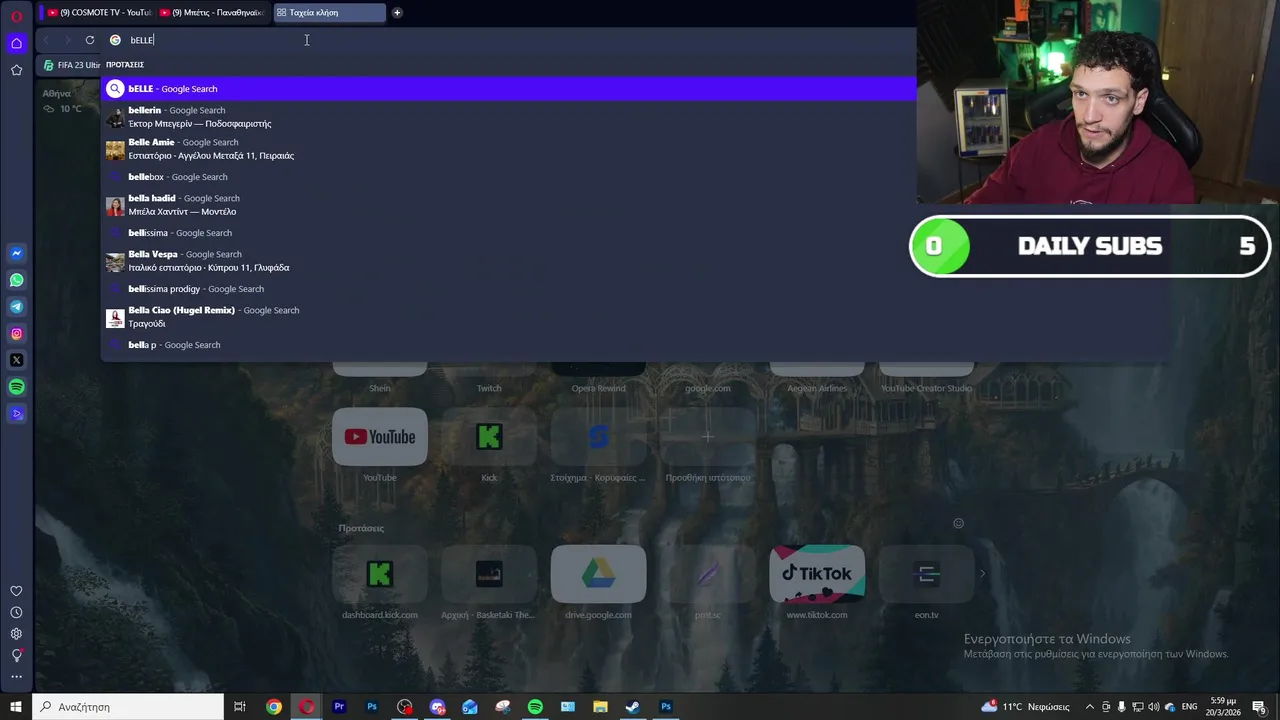Open the bookmarks star in the sidebar
This screenshot has height=720, width=1280.
tap(16, 70)
